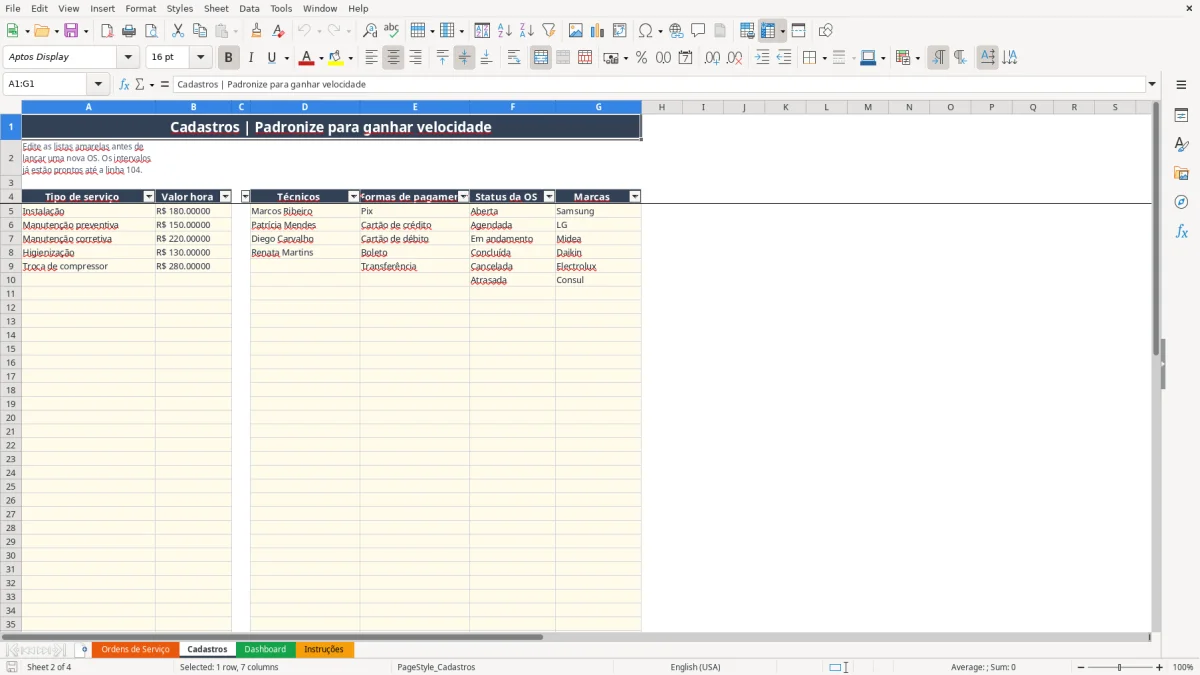
Task: Click the Cut scissors icon
Action: click(x=178, y=31)
